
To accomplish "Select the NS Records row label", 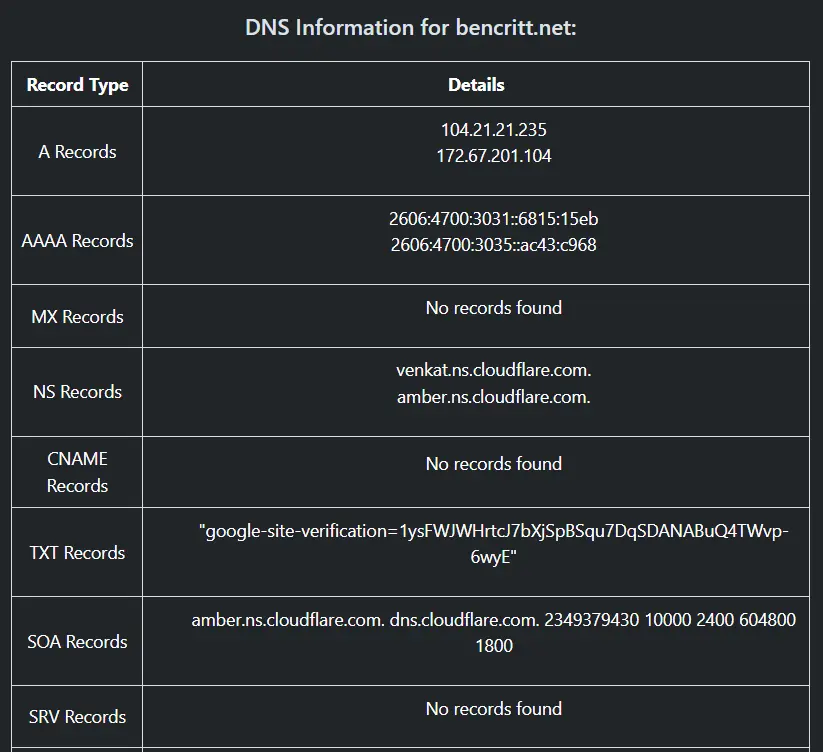I will tap(77, 392).
